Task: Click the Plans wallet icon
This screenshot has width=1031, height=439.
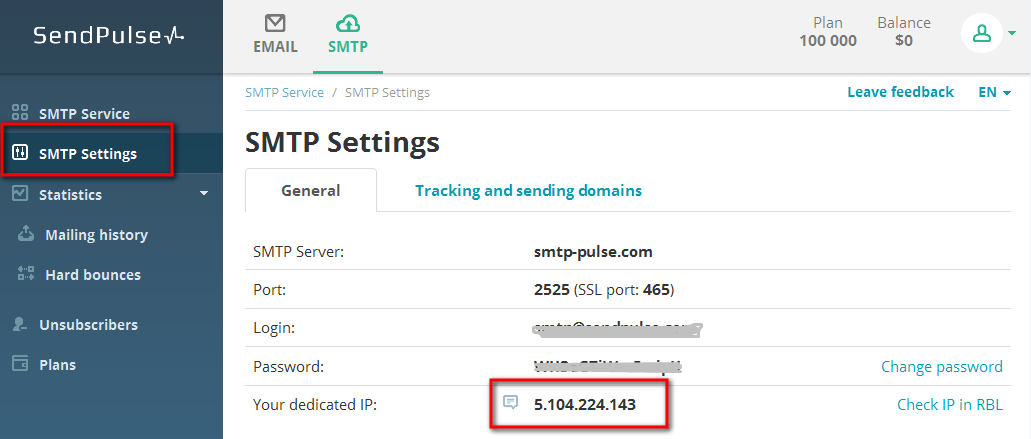Action: point(20,364)
